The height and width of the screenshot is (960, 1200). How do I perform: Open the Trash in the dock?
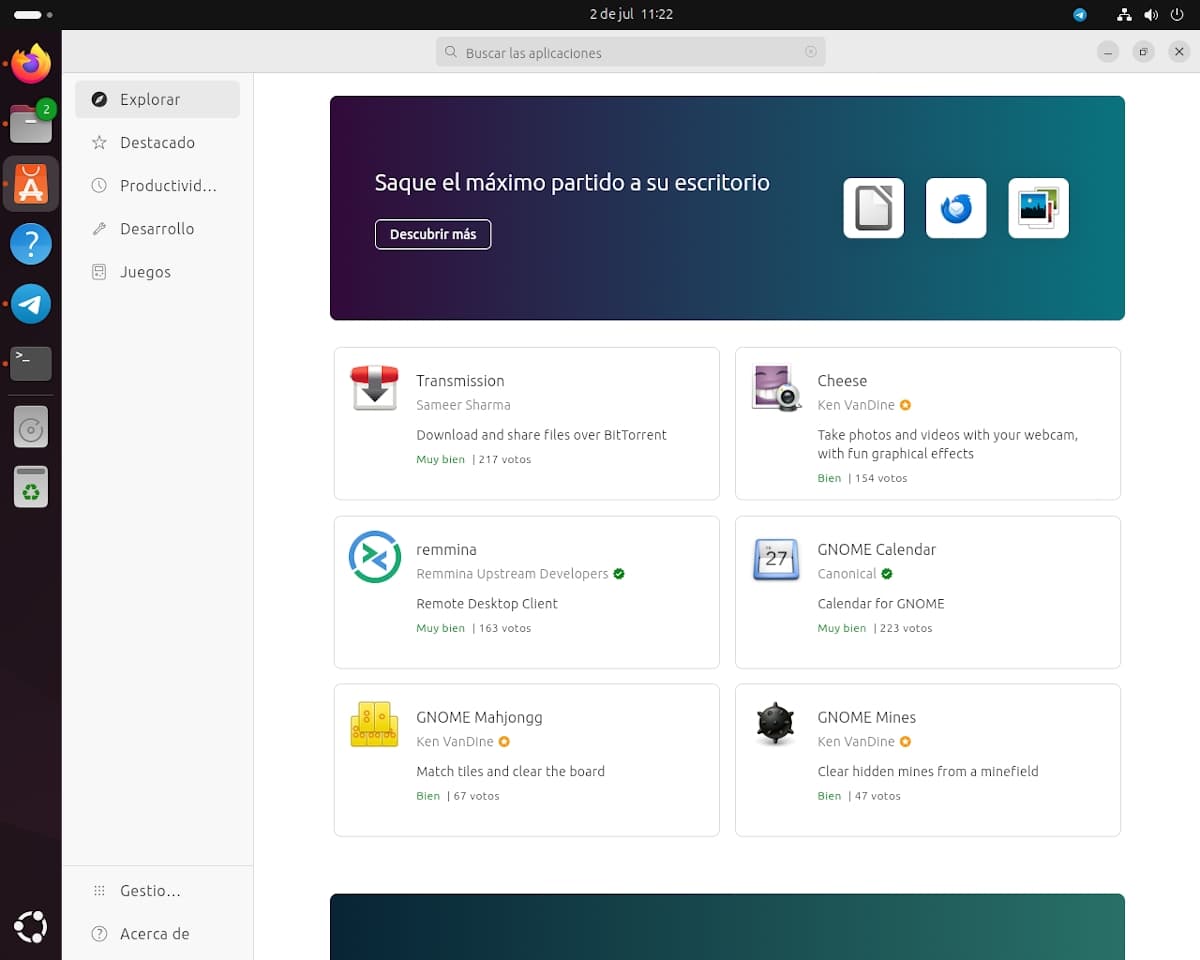point(31,486)
